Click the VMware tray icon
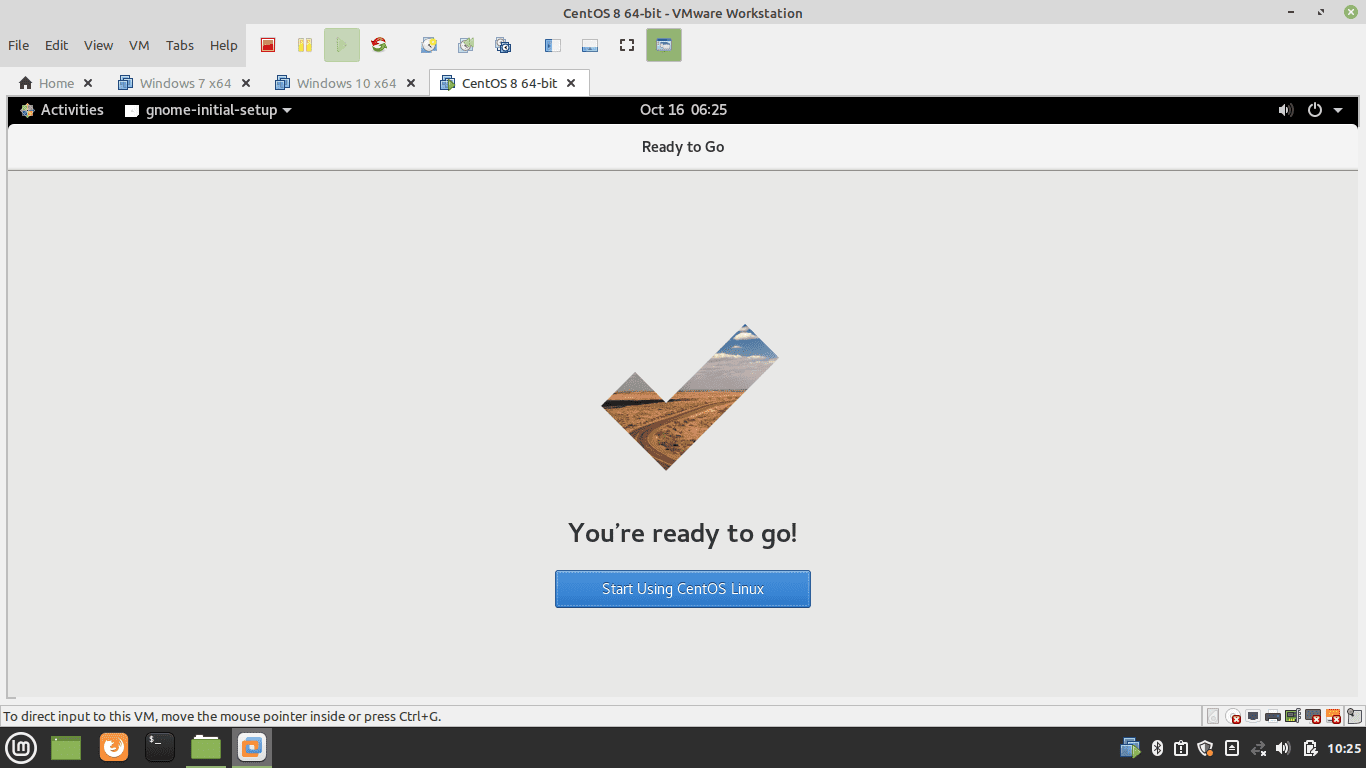 1131,748
